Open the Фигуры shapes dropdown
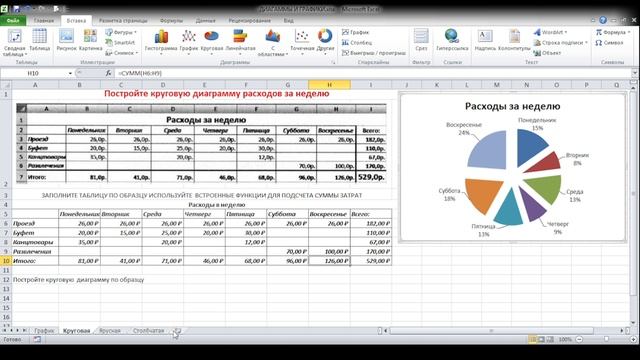The image size is (640, 360). [x=121, y=32]
